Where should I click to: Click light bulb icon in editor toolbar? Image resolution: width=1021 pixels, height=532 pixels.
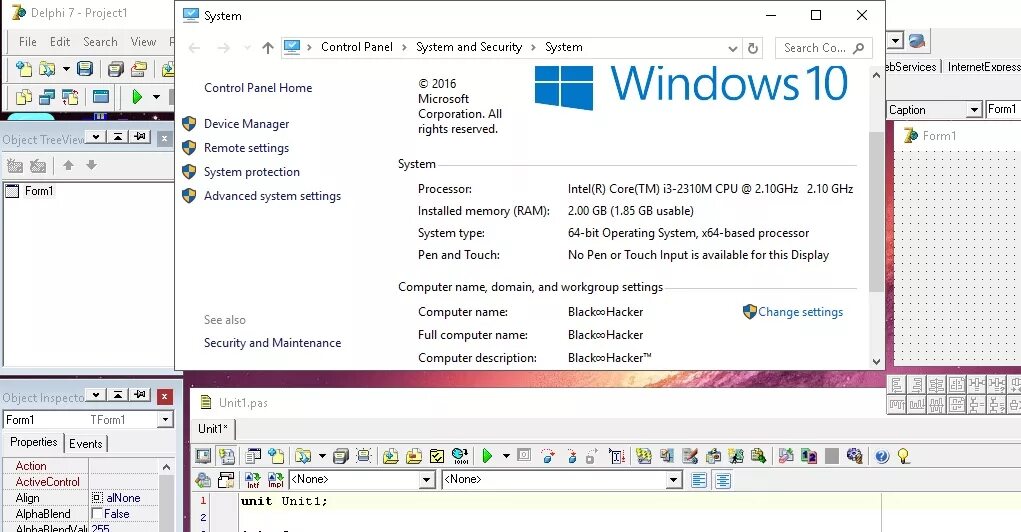coord(904,456)
